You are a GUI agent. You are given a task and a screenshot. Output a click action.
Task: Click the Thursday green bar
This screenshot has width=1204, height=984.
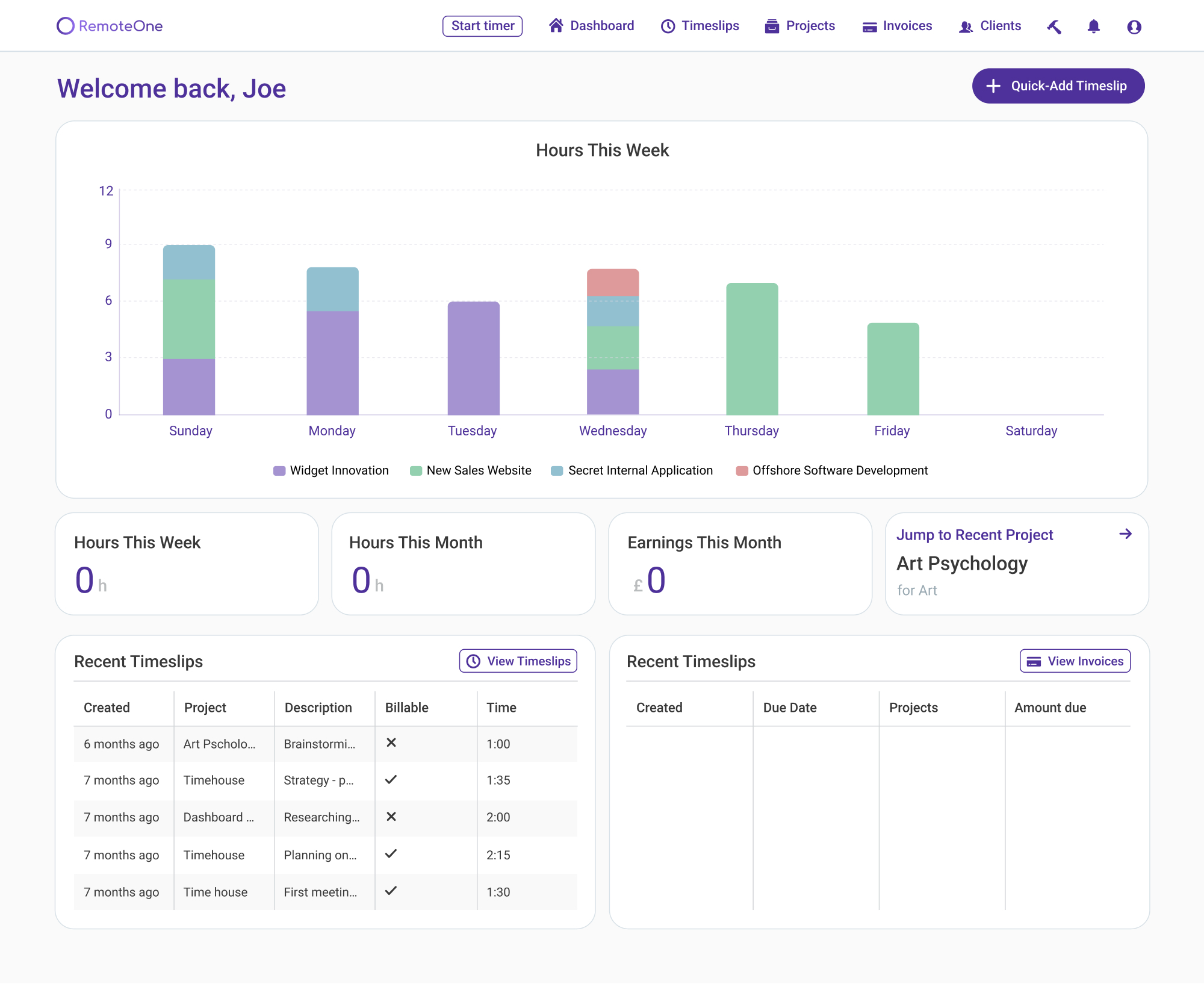(x=752, y=349)
